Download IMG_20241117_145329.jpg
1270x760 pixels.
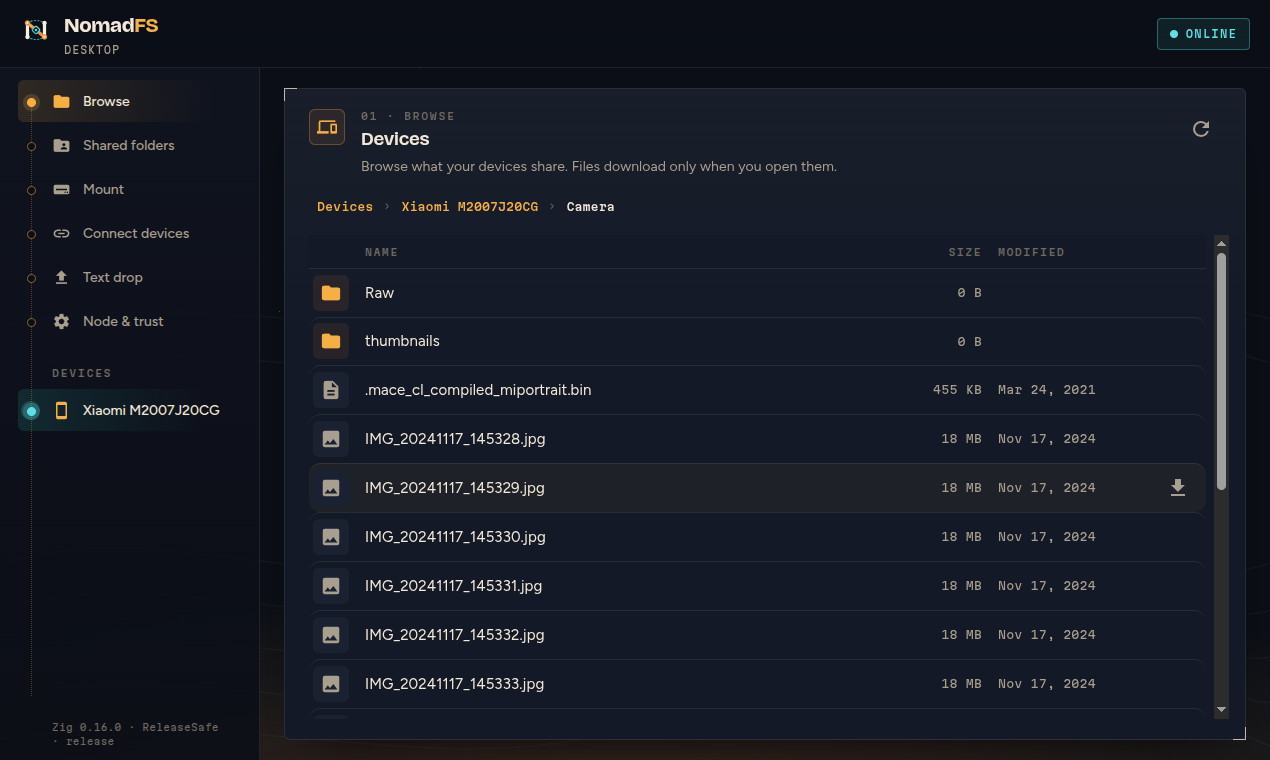1178,487
